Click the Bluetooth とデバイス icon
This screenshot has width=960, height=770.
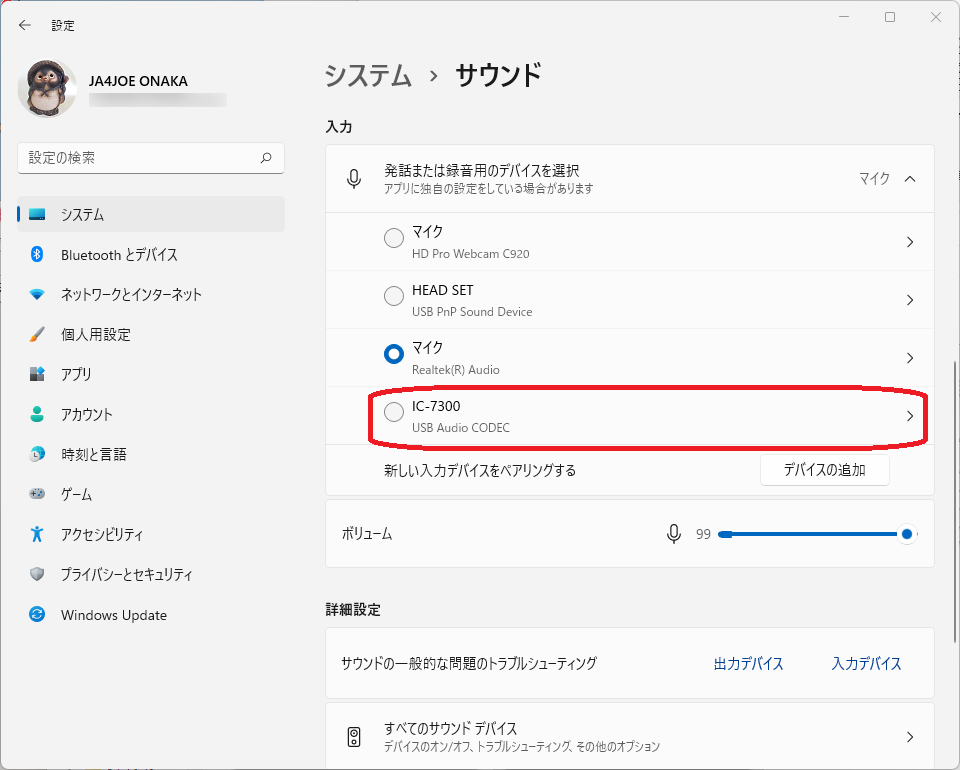click(x=37, y=255)
